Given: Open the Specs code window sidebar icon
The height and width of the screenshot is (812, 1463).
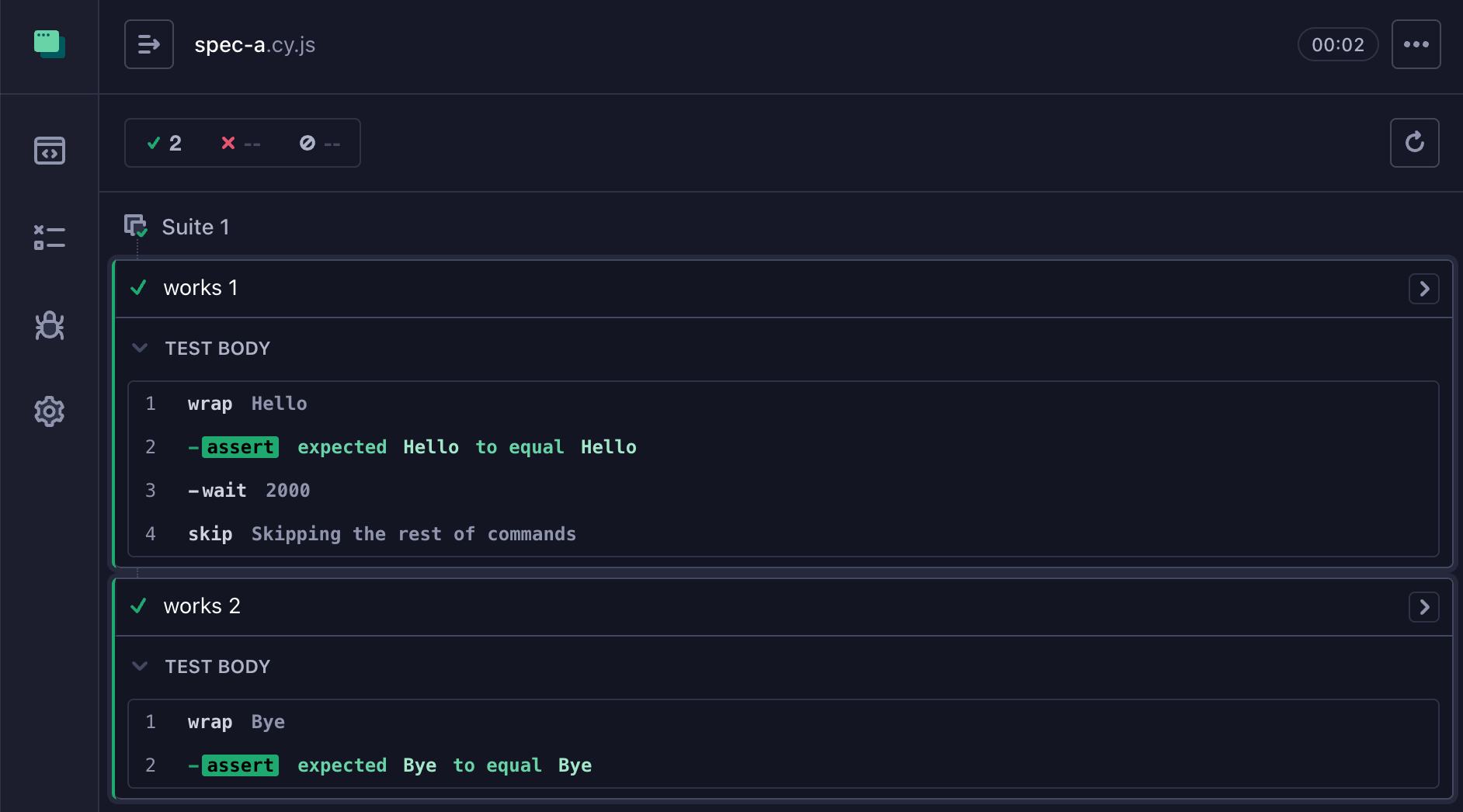Looking at the screenshot, I should point(49,151).
